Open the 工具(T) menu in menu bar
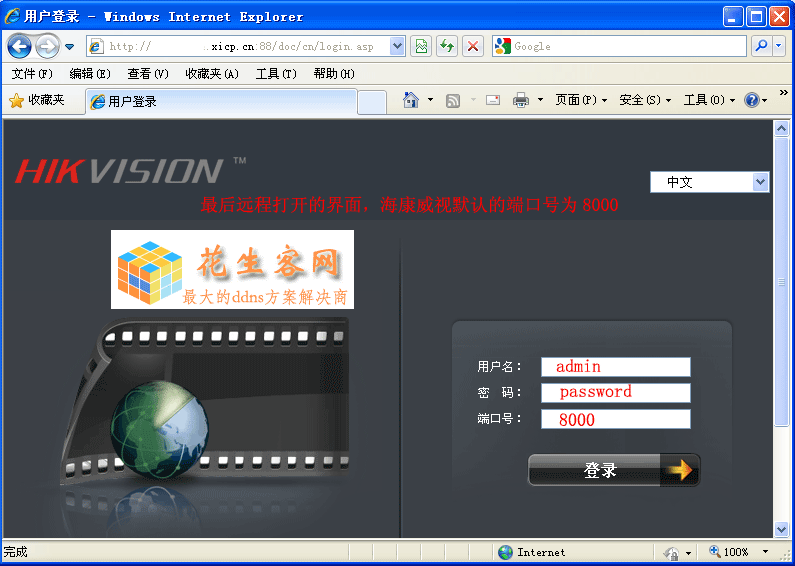795x566 pixels. pos(276,73)
